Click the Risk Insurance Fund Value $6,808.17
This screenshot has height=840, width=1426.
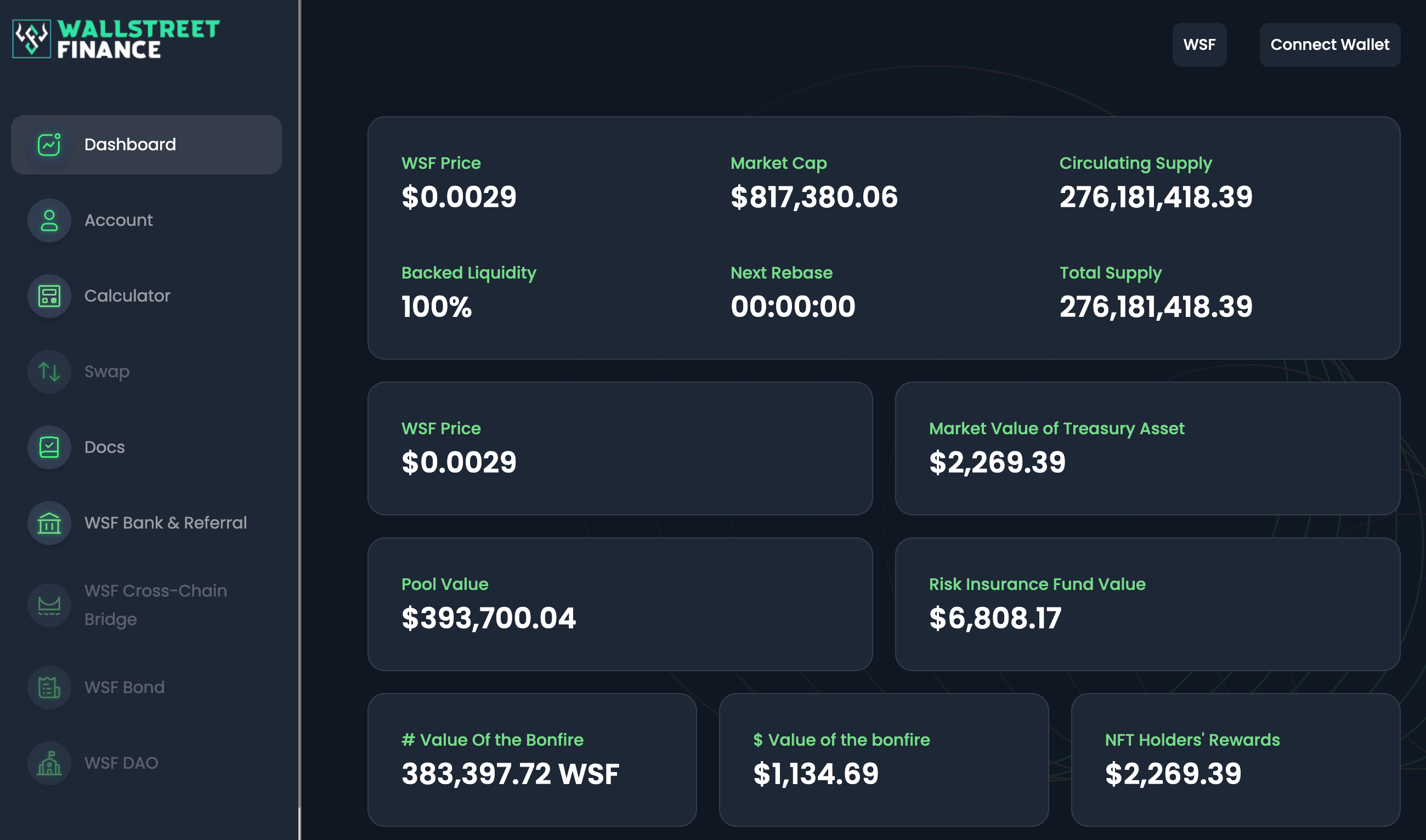click(995, 618)
